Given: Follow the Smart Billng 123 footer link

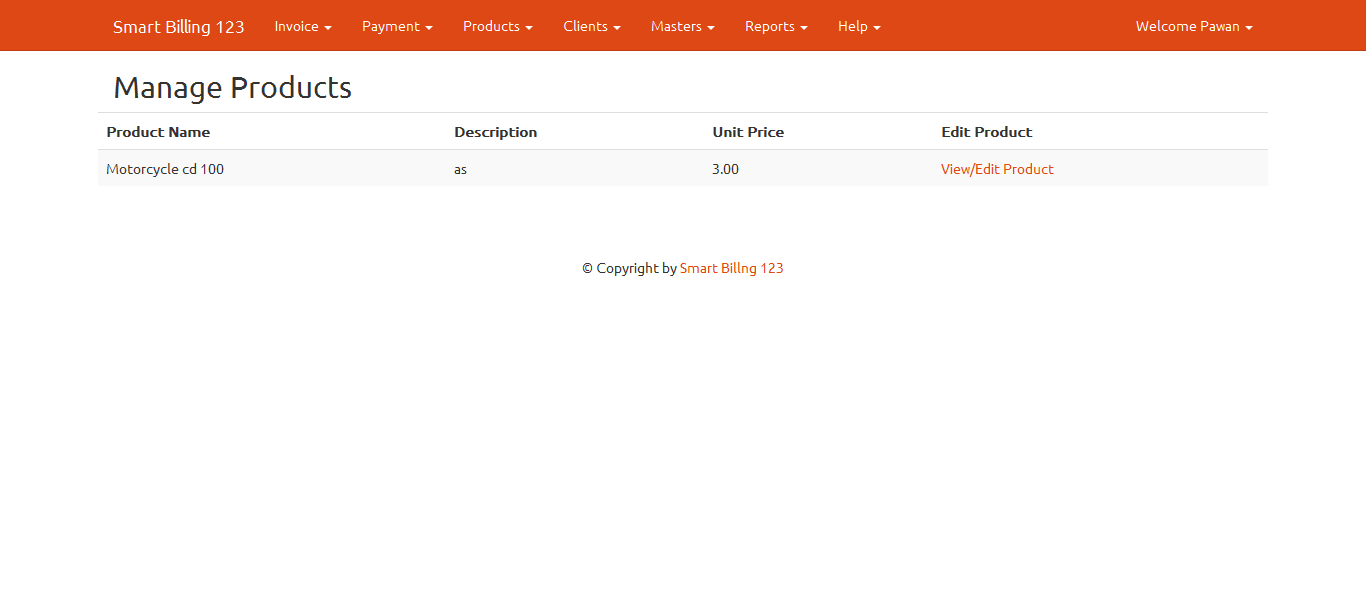Looking at the screenshot, I should [x=732, y=268].
